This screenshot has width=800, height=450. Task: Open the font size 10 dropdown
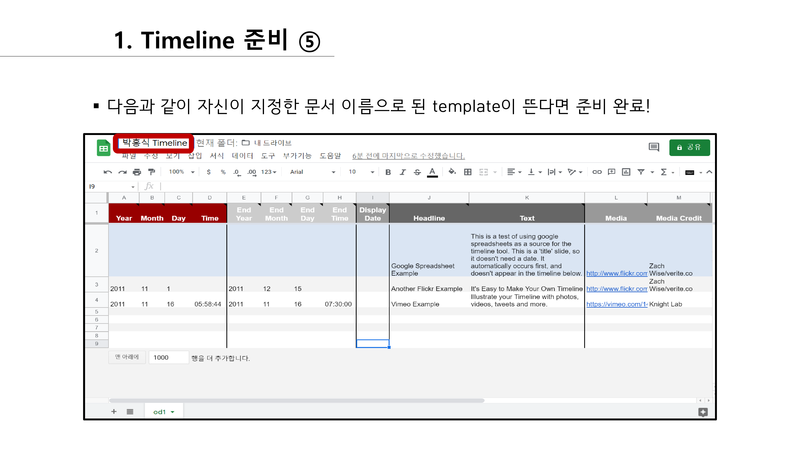(x=361, y=172)
